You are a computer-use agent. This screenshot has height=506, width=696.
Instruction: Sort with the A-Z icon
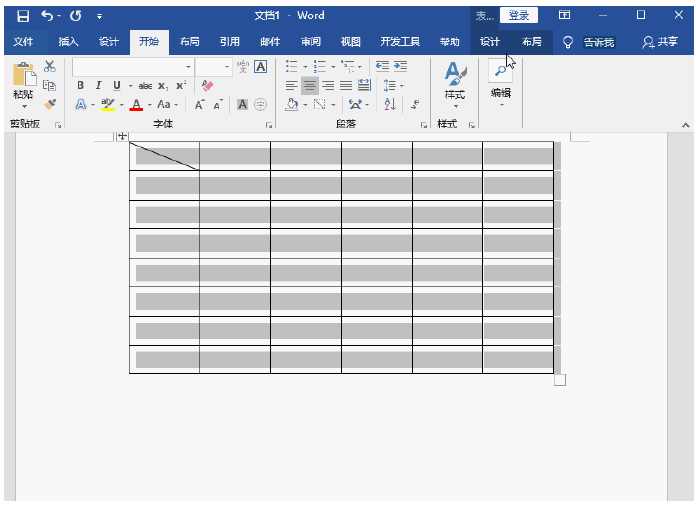point(390,105)
